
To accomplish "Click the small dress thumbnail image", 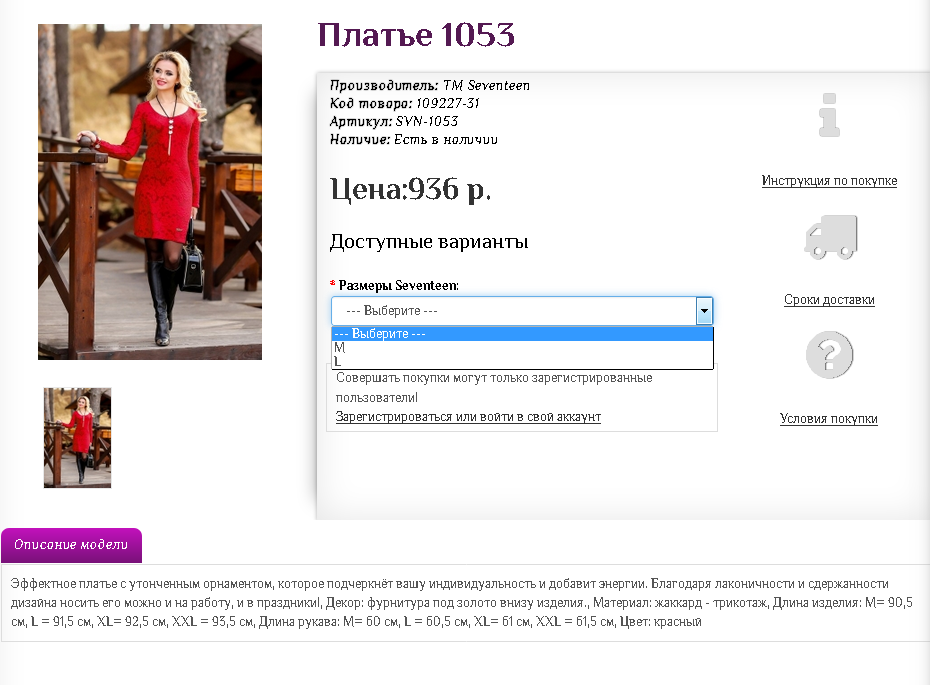I will coord(77,438).
